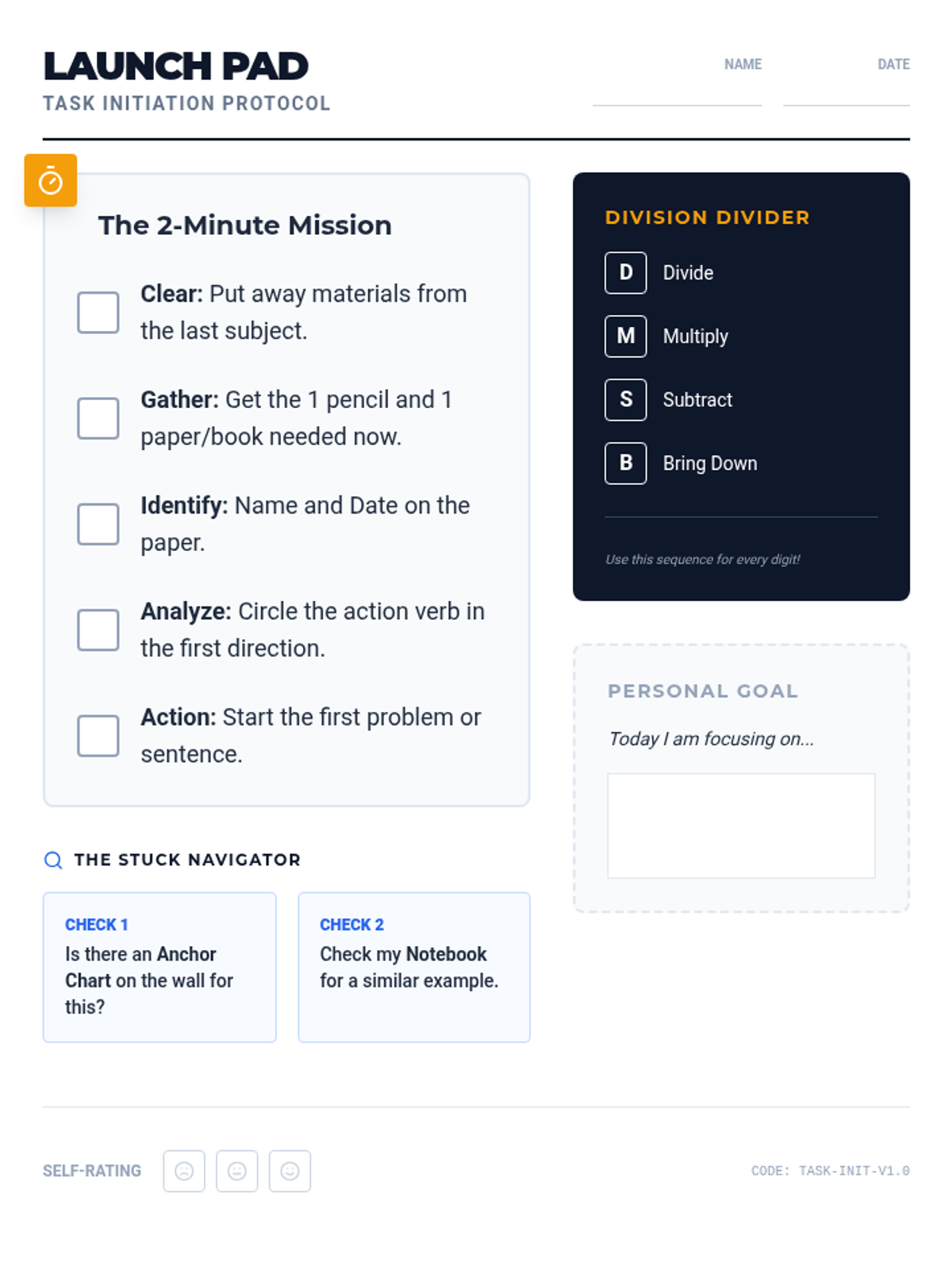Click the Launch Pad title heading

(x=176, y=67)
